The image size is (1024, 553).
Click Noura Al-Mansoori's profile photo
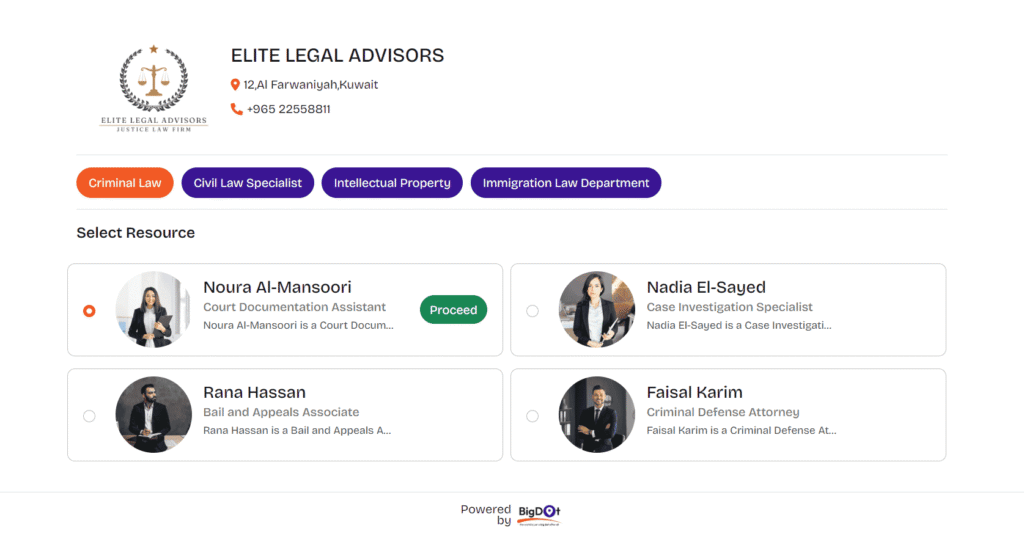tap(153, 310)
